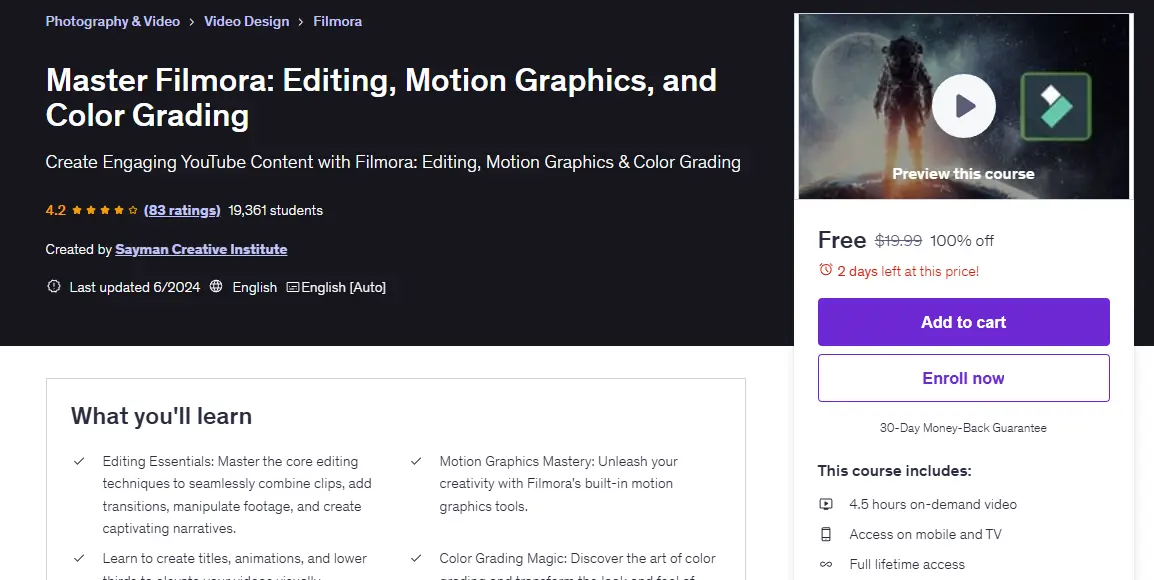Open Video Design breadcrumb
This screenshot has height=580, width=1154.
[x=247, y=21]
